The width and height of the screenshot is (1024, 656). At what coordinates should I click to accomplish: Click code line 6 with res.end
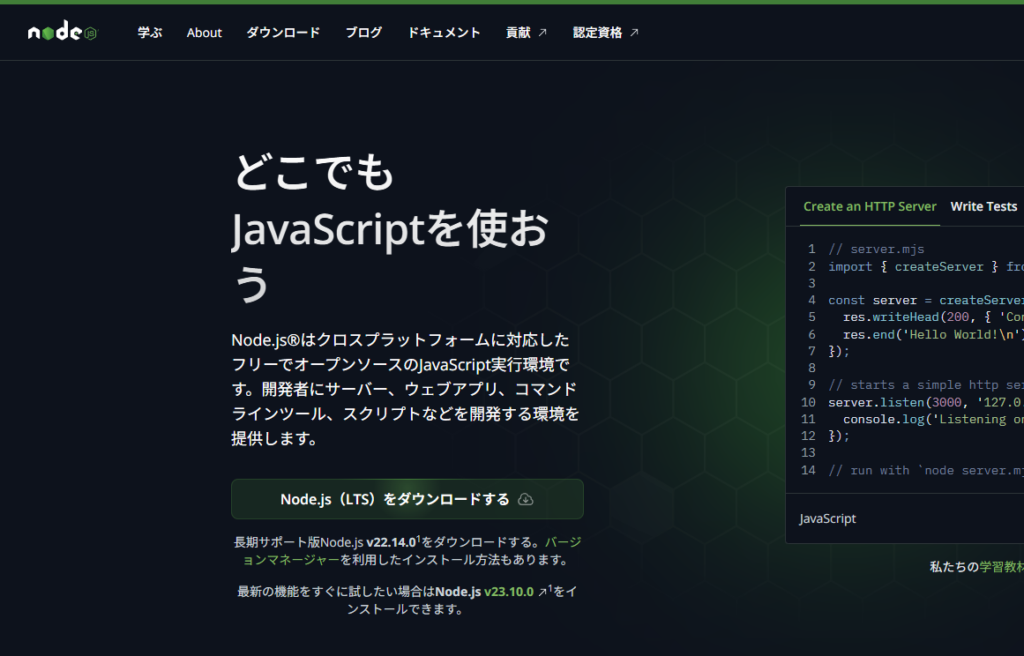(933, 335)
